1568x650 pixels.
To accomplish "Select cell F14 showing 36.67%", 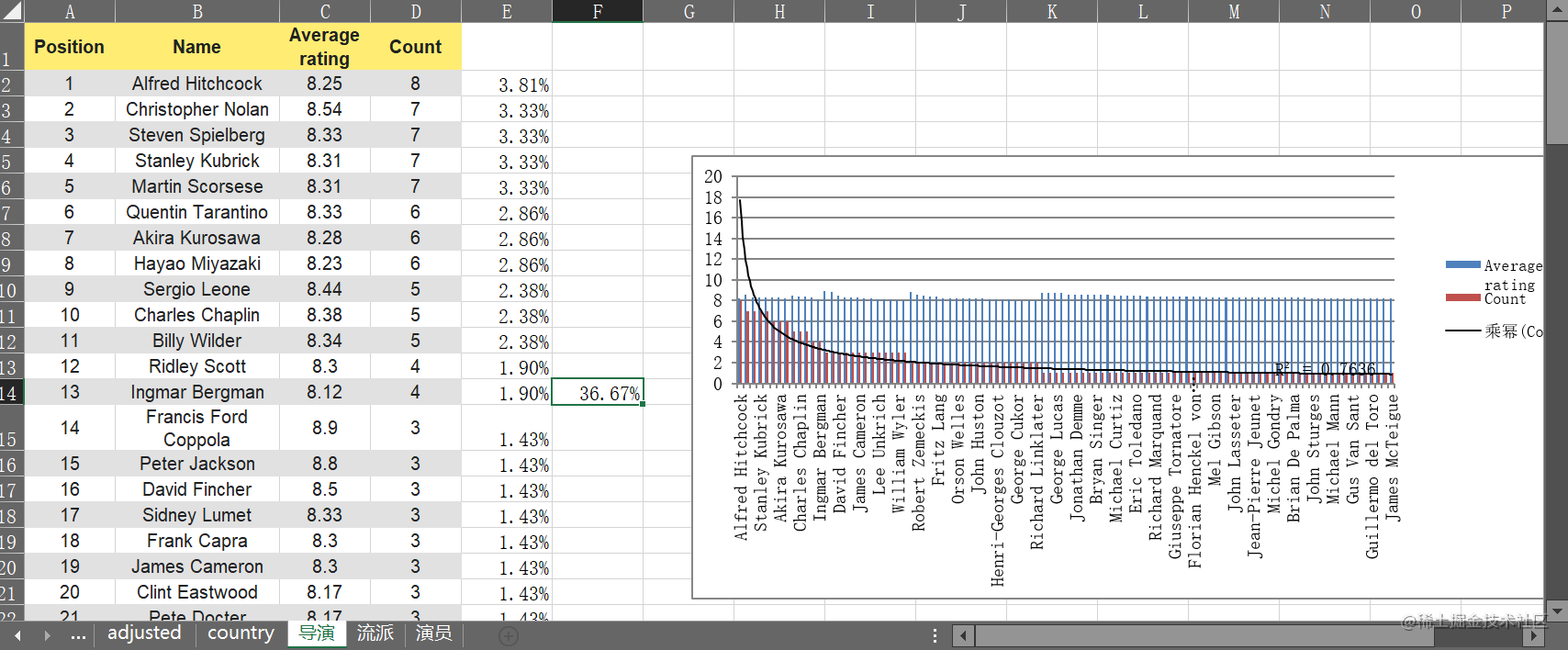I will click(598, 392).
